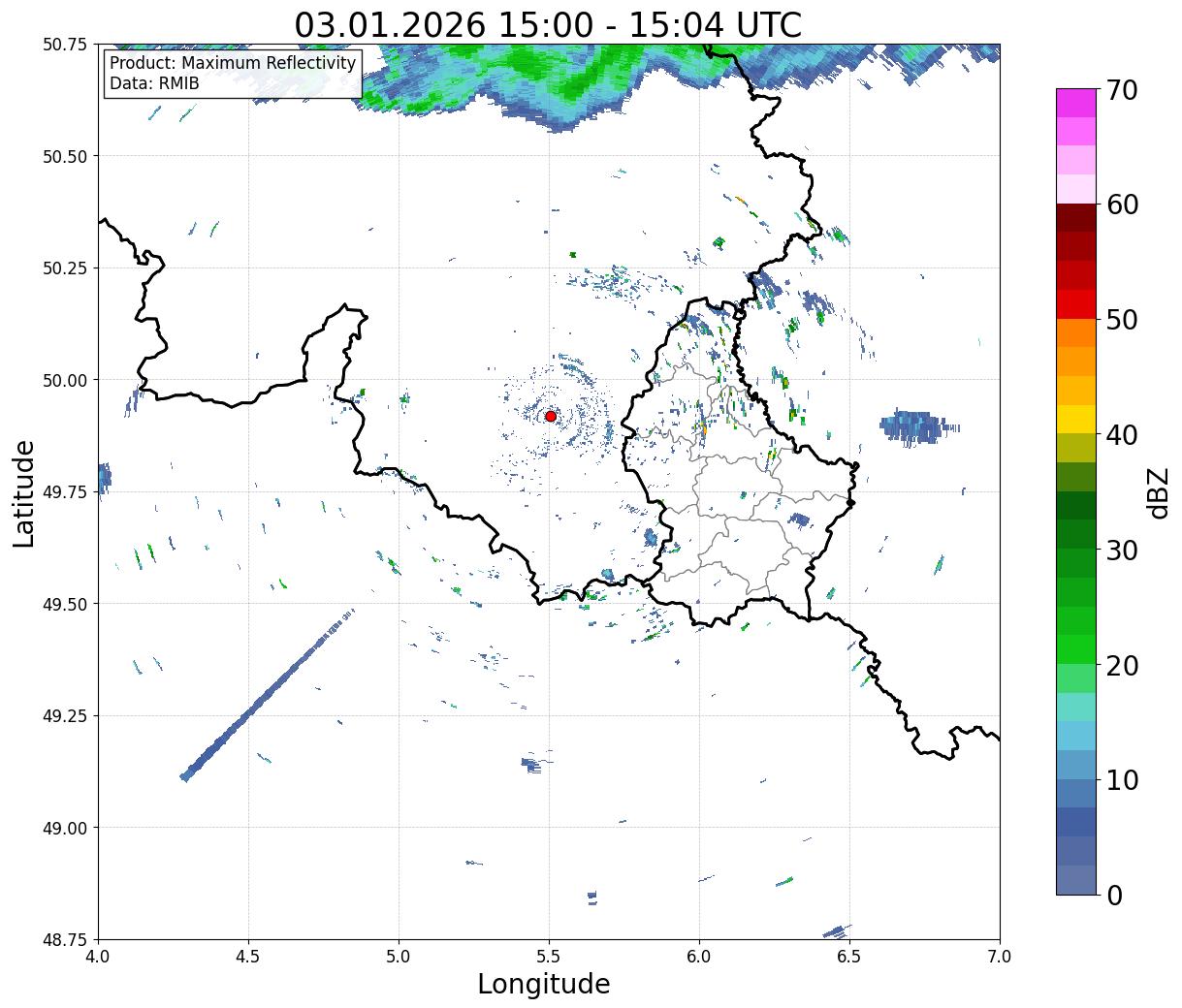This screenshot has width=1182, height=1008.
Task: Click the colorbar tick label "0"
Action: [x=1114, y=895]
